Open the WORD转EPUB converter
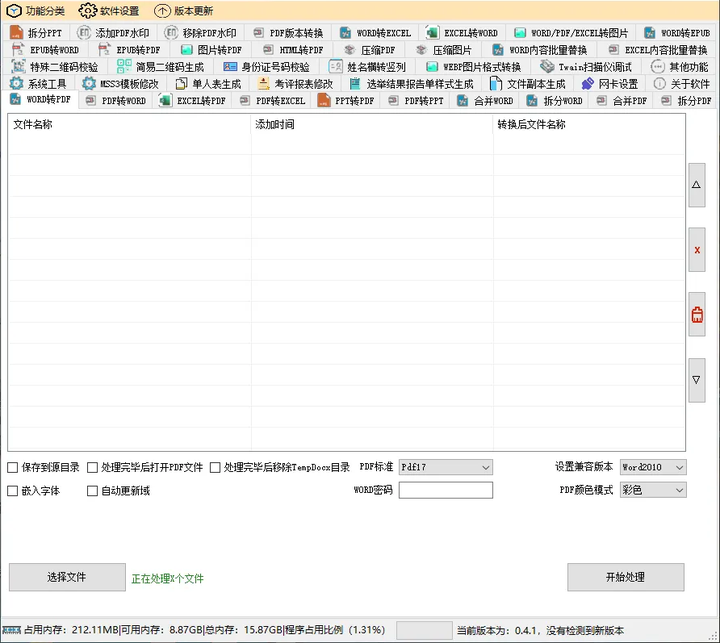Image resolution: width=720 pixels, height=643 pixels. 677,33
